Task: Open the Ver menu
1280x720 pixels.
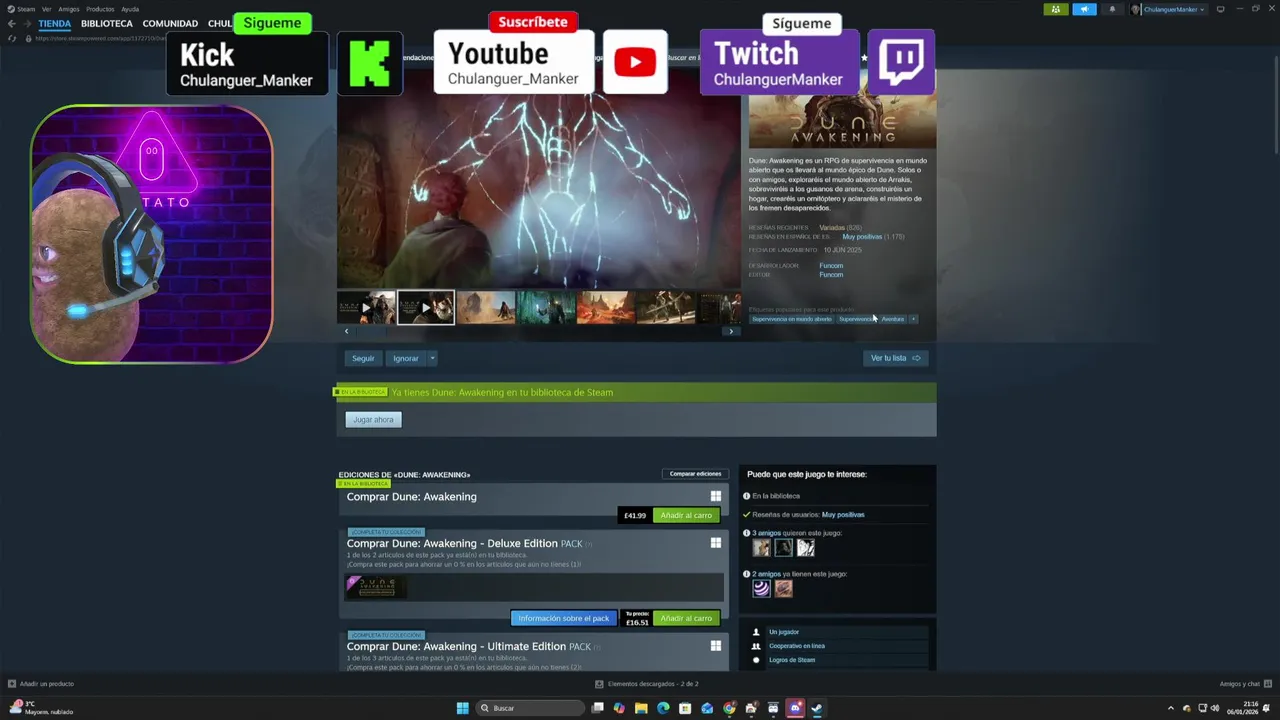Action: click(x=46, y=9)
